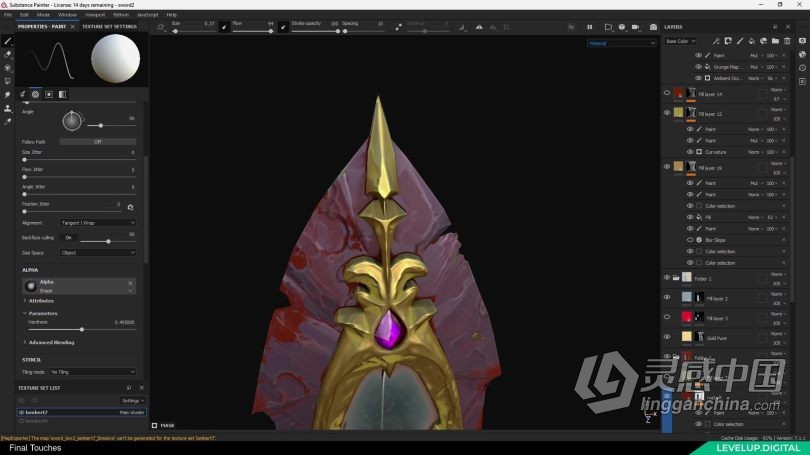Toggle visibility of Fill layer 16

coord(666,166)
